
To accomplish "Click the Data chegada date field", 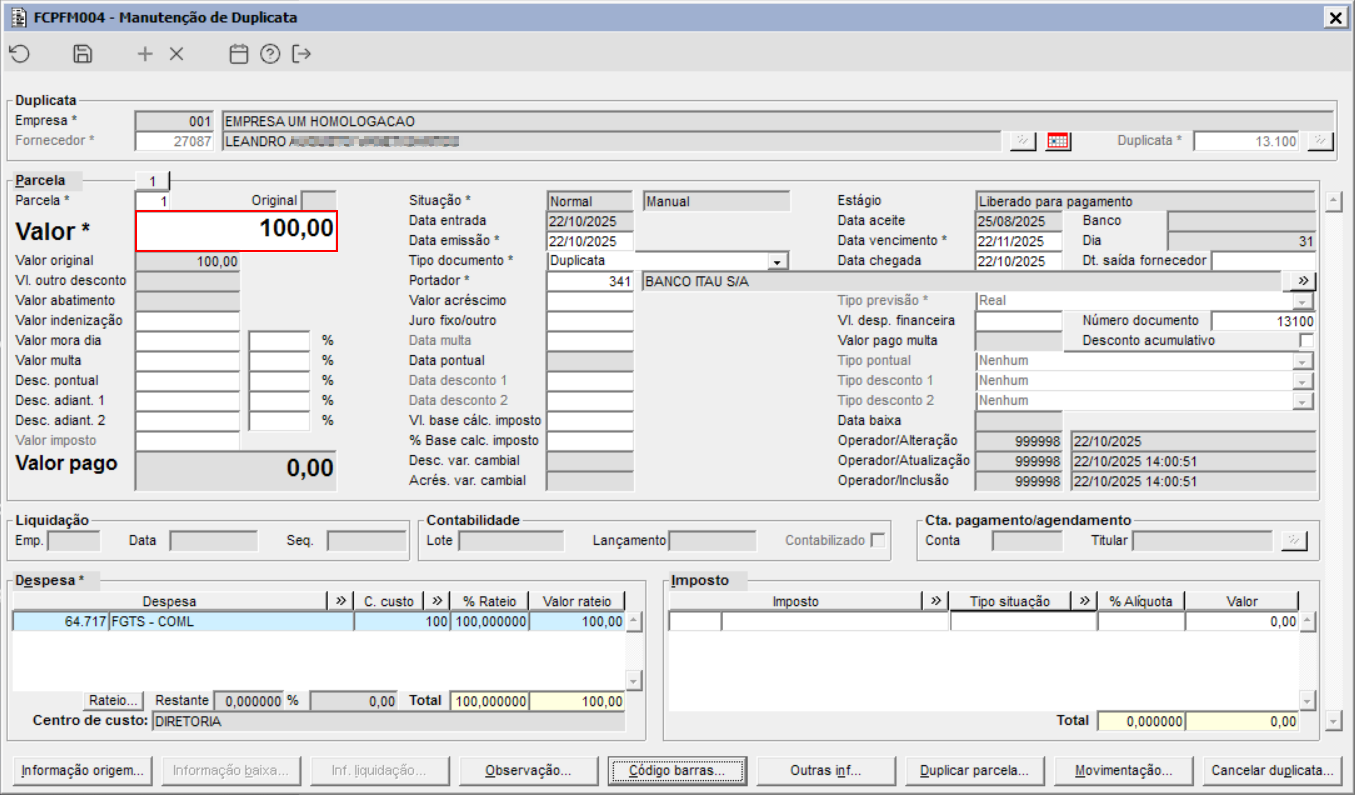I will tap(1018, 261).
